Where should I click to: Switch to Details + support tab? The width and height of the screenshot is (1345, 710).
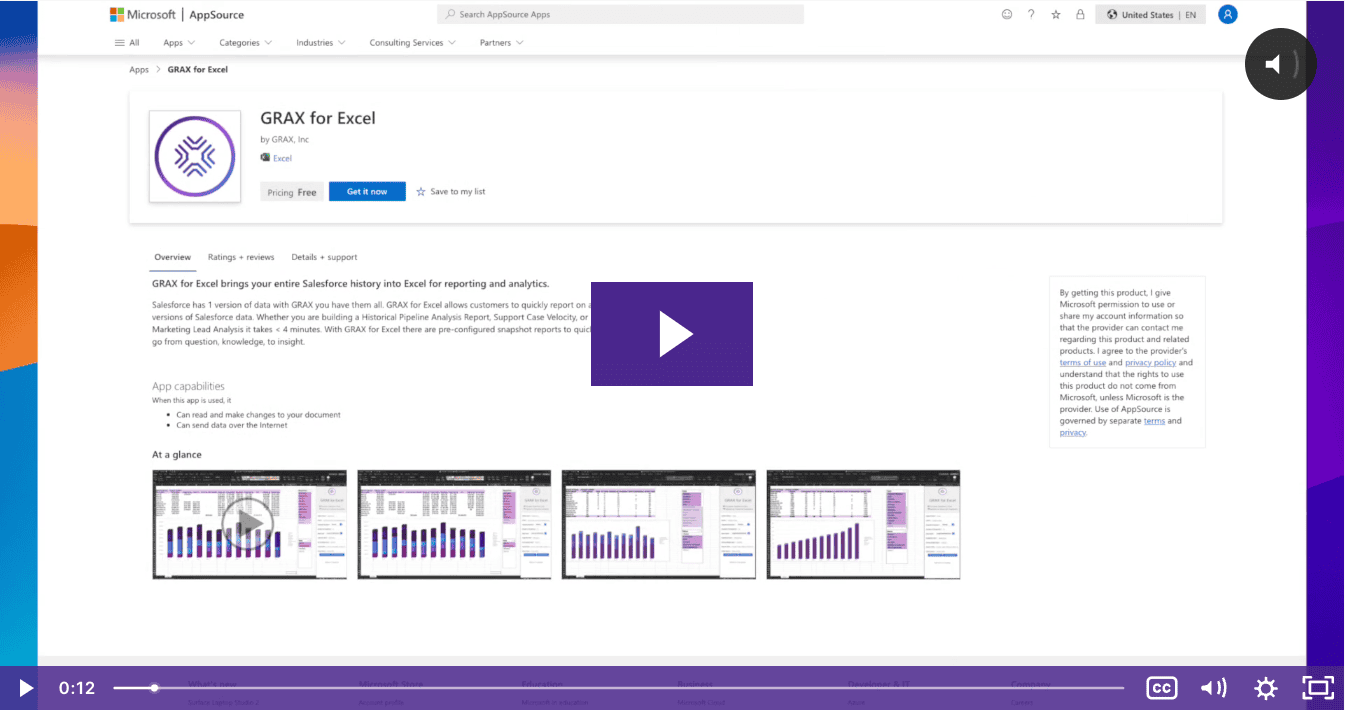(x=324, y=257)
